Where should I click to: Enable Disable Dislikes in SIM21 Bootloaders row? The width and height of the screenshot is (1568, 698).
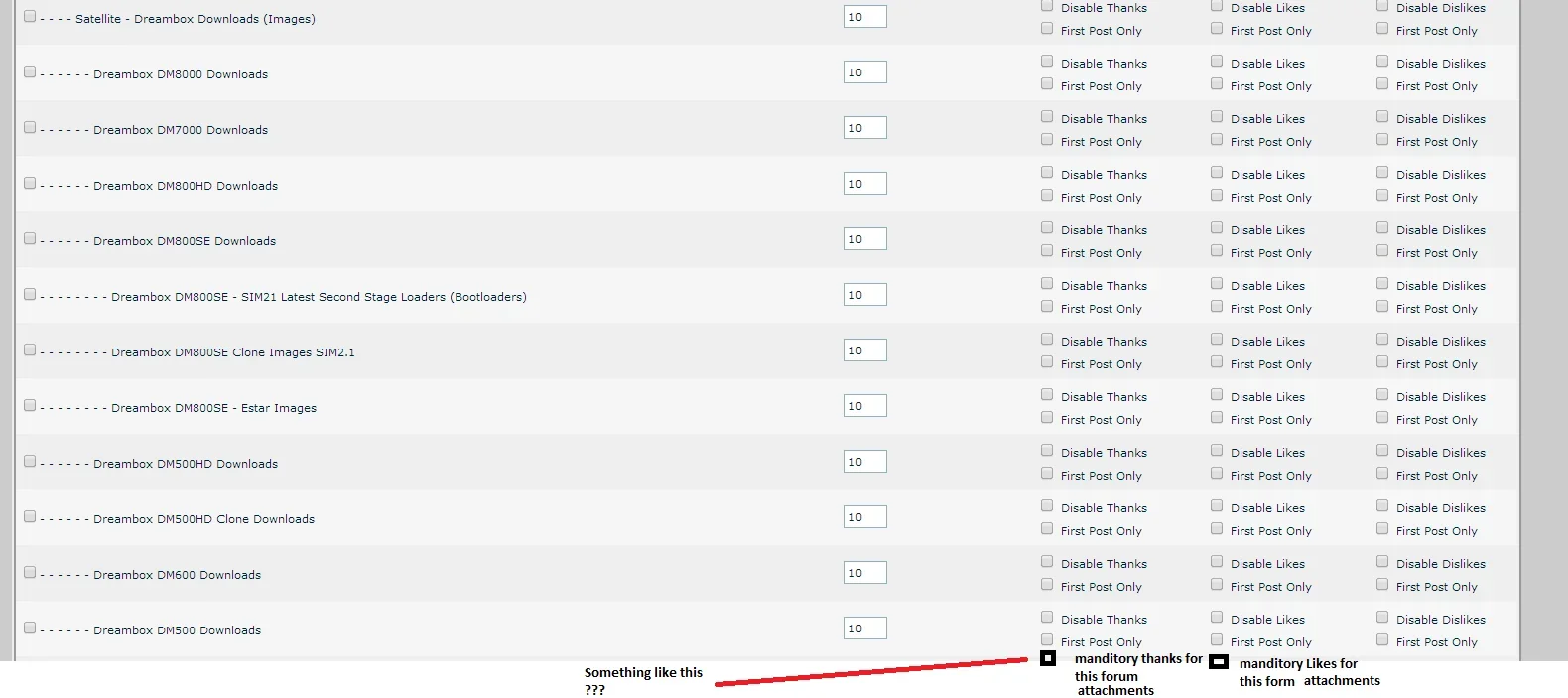pyautogui.click(x=1382, y=283)
